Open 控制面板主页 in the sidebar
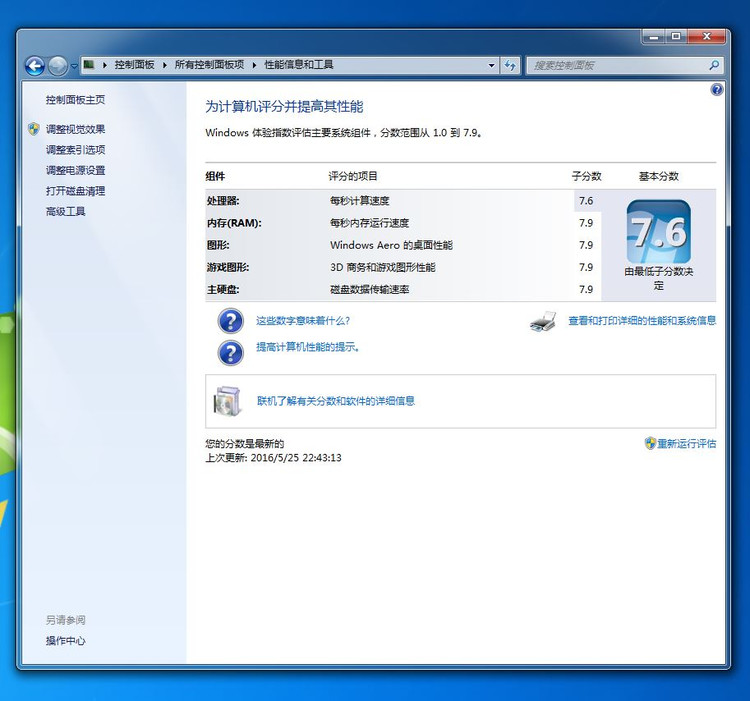The height and width of the screenshot is (701, 750). click(x=75, y=100)
